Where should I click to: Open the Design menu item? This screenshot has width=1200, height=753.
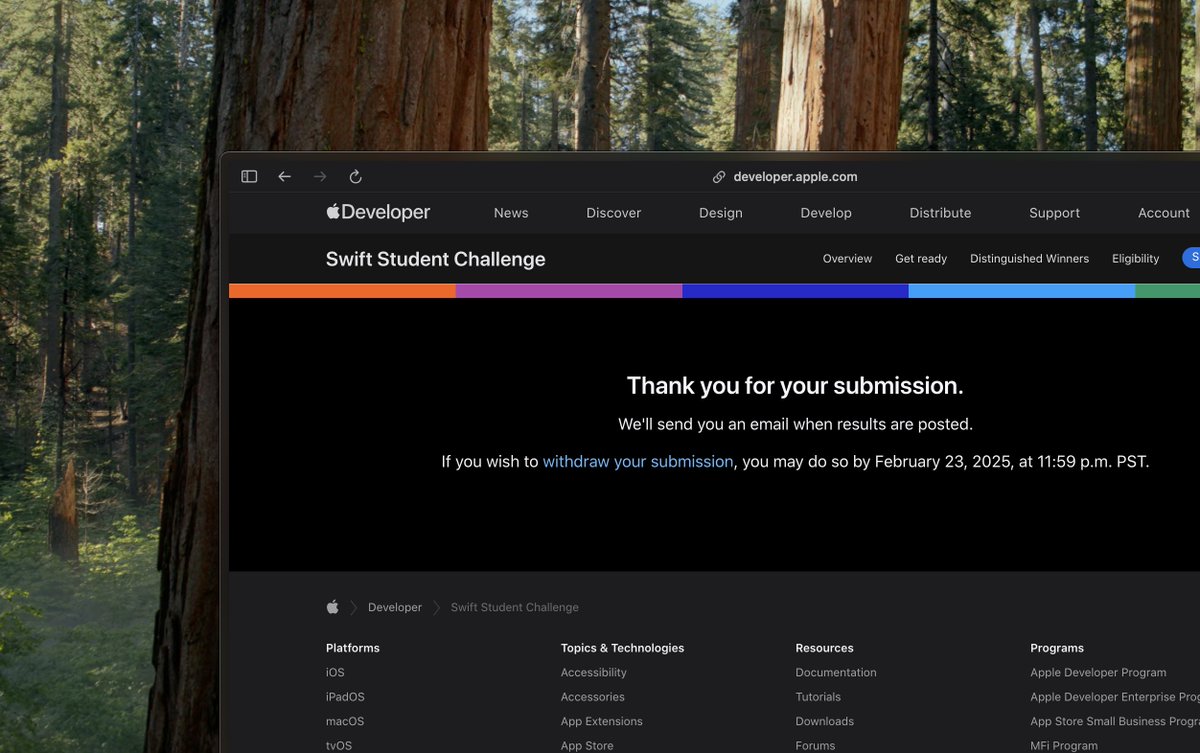pyautogui.click(x=721, y=213)
